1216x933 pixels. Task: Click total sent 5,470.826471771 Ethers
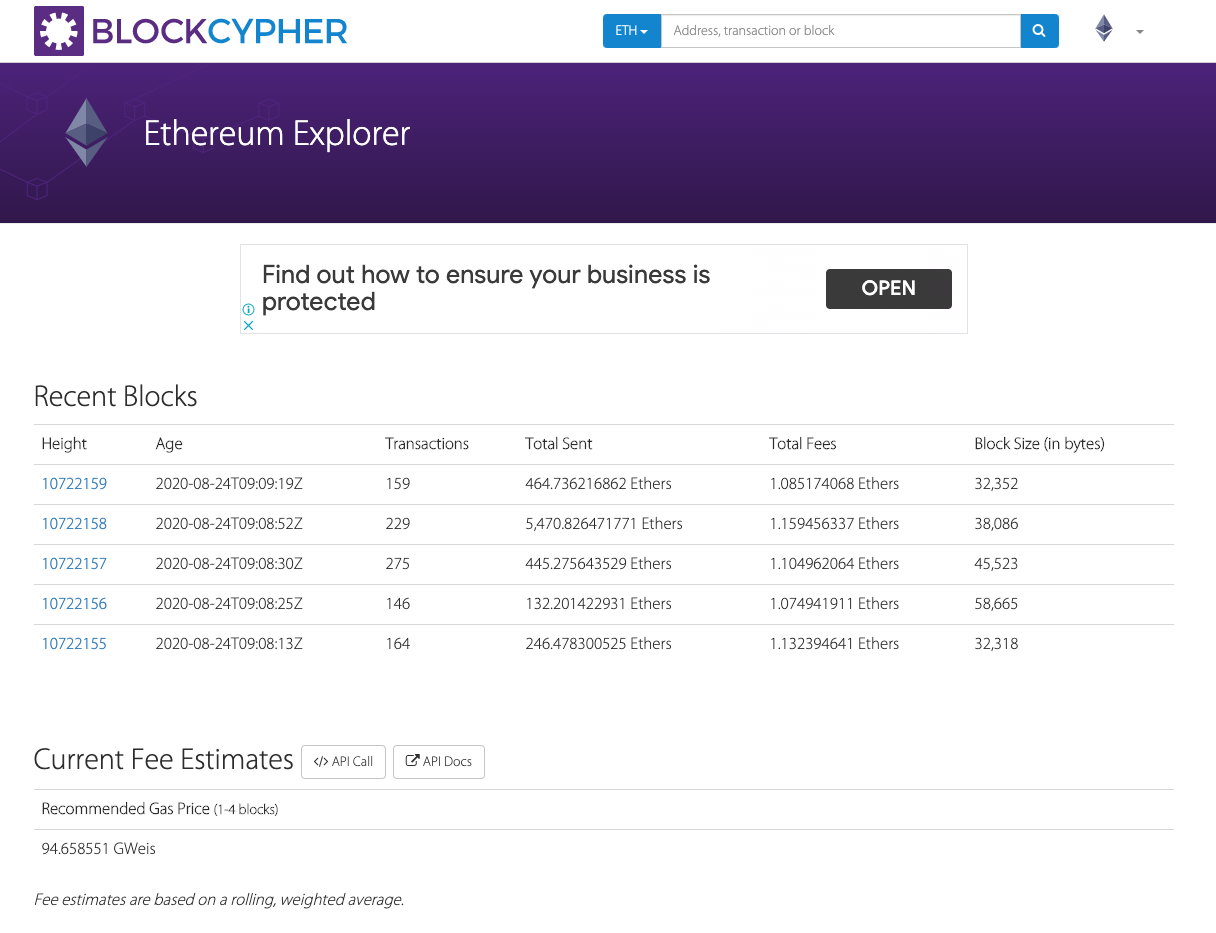604,524
